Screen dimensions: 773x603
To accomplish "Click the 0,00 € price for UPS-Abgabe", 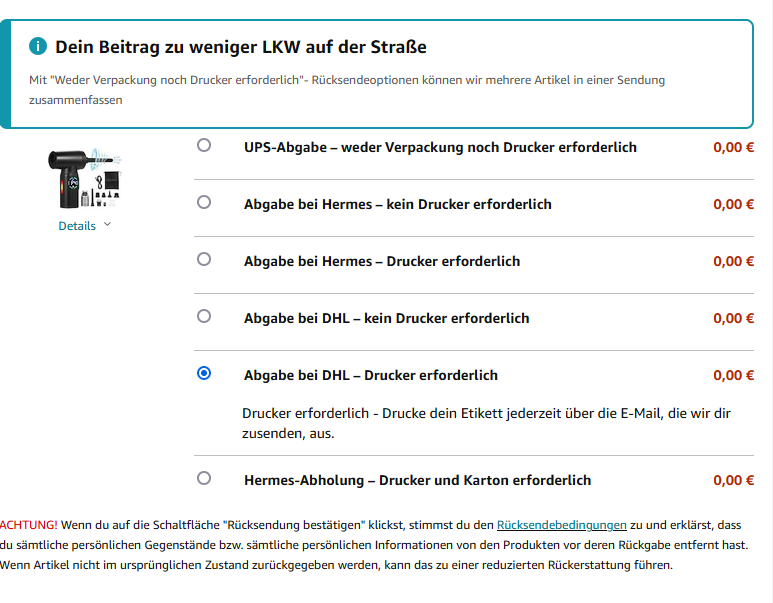I will [733, 147].
